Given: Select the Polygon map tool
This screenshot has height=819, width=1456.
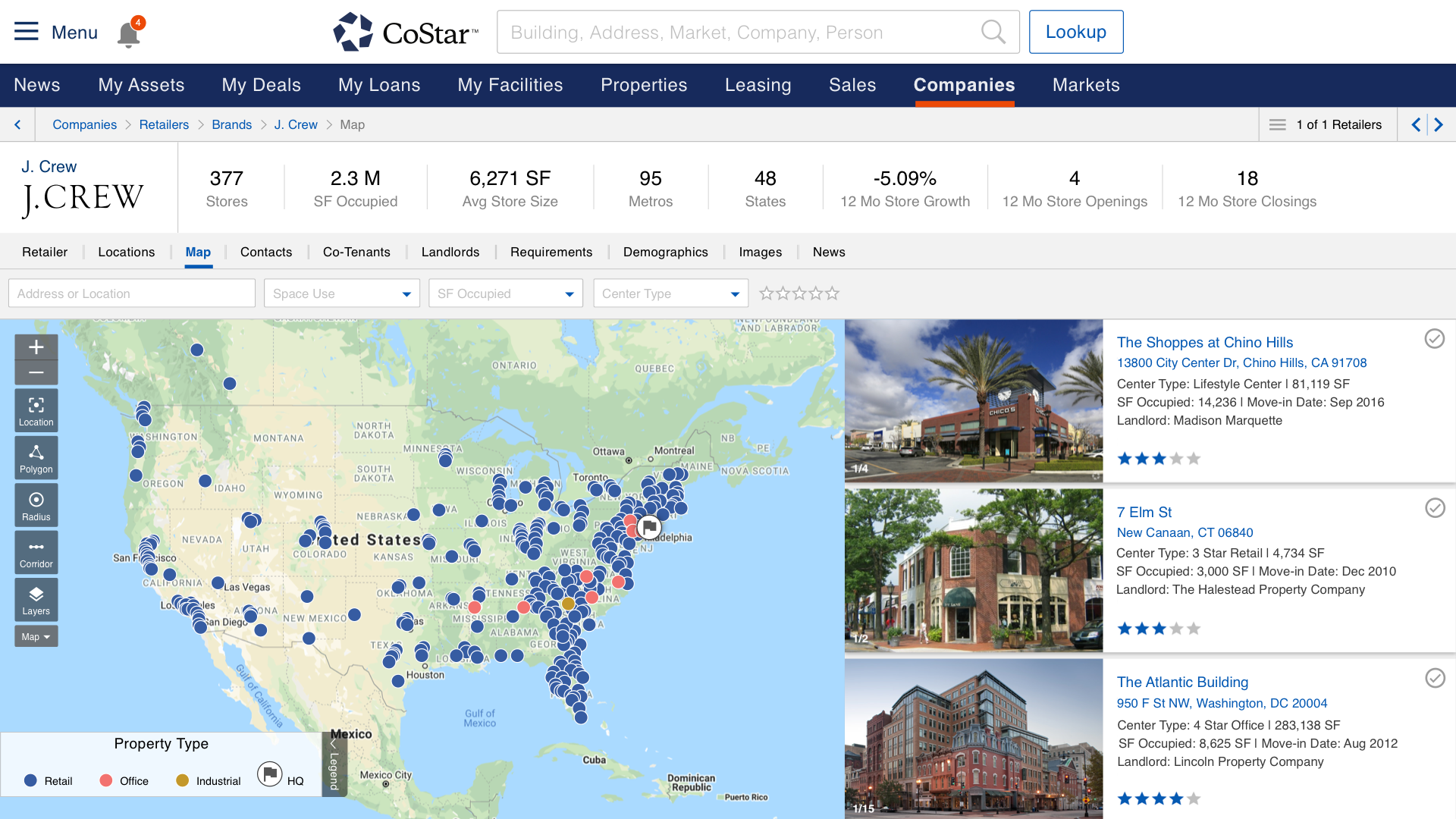Looking at the screenshot, I should (x=36, y=458).
